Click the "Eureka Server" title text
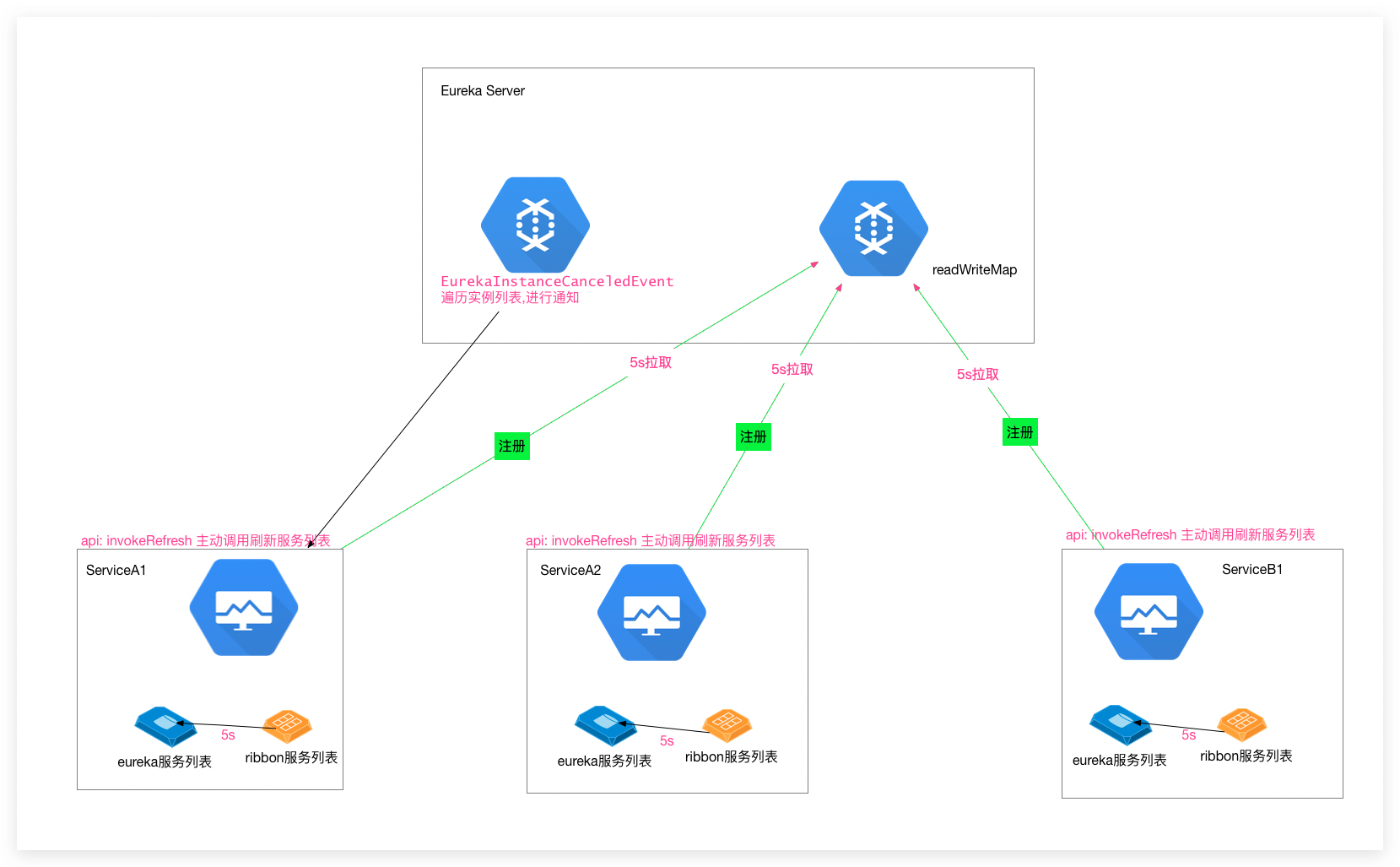The height and width of the screenshot is (867, 1400). coord(483,90)
